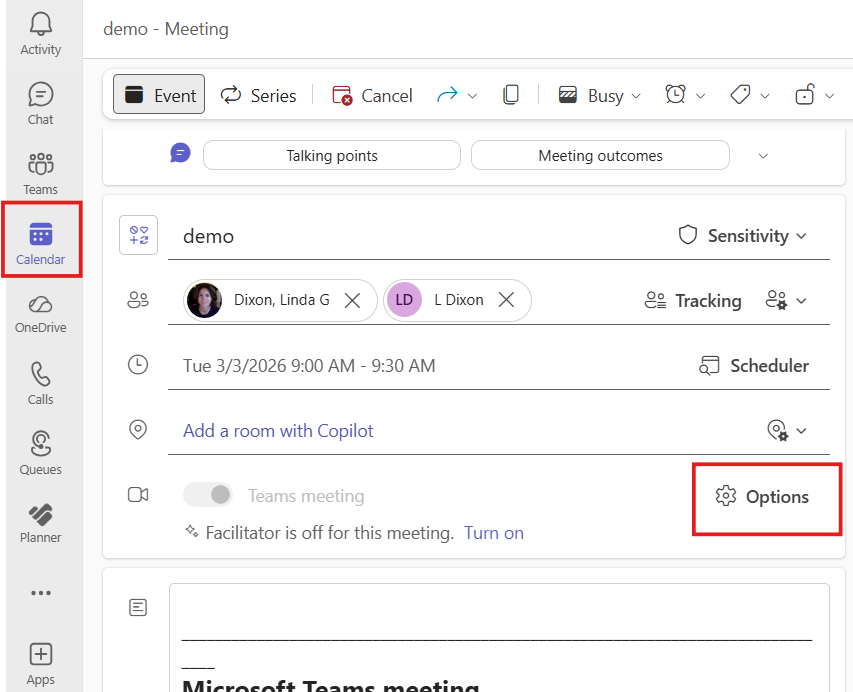This screenshot has width=853, height=692.
Task: Toggle the Teams meeting switch
Action: [x=208, y=495]
